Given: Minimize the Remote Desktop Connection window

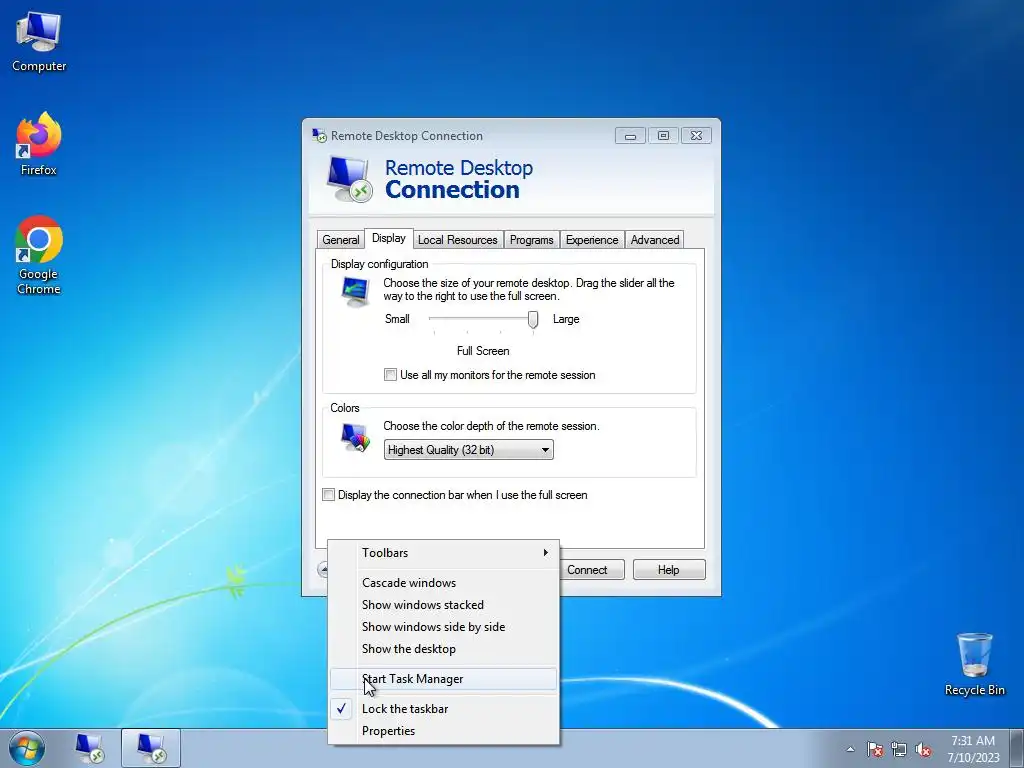Looking at the screenshot, I should [x=630, y=136].
